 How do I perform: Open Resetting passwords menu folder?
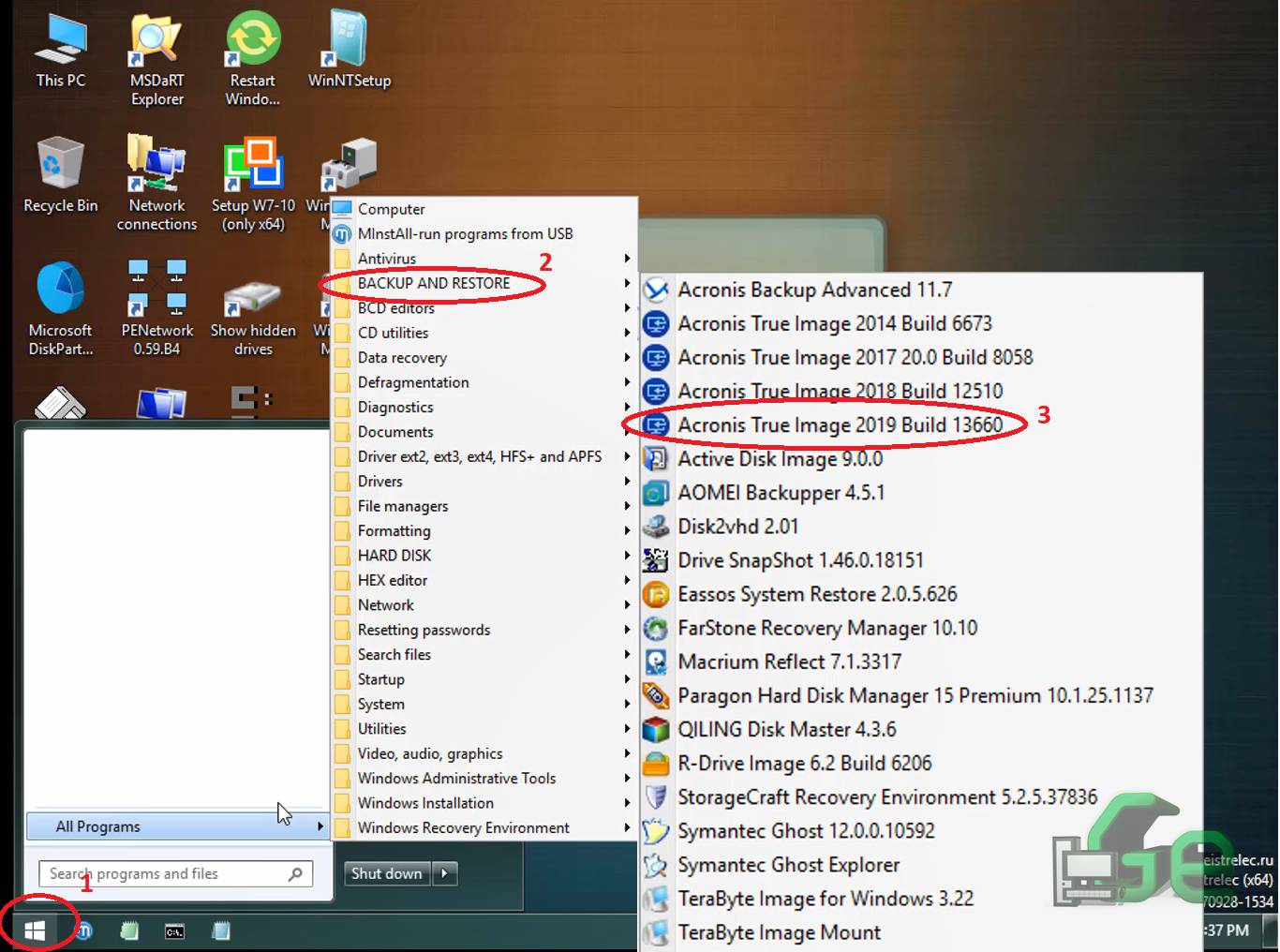coord(484,630)
